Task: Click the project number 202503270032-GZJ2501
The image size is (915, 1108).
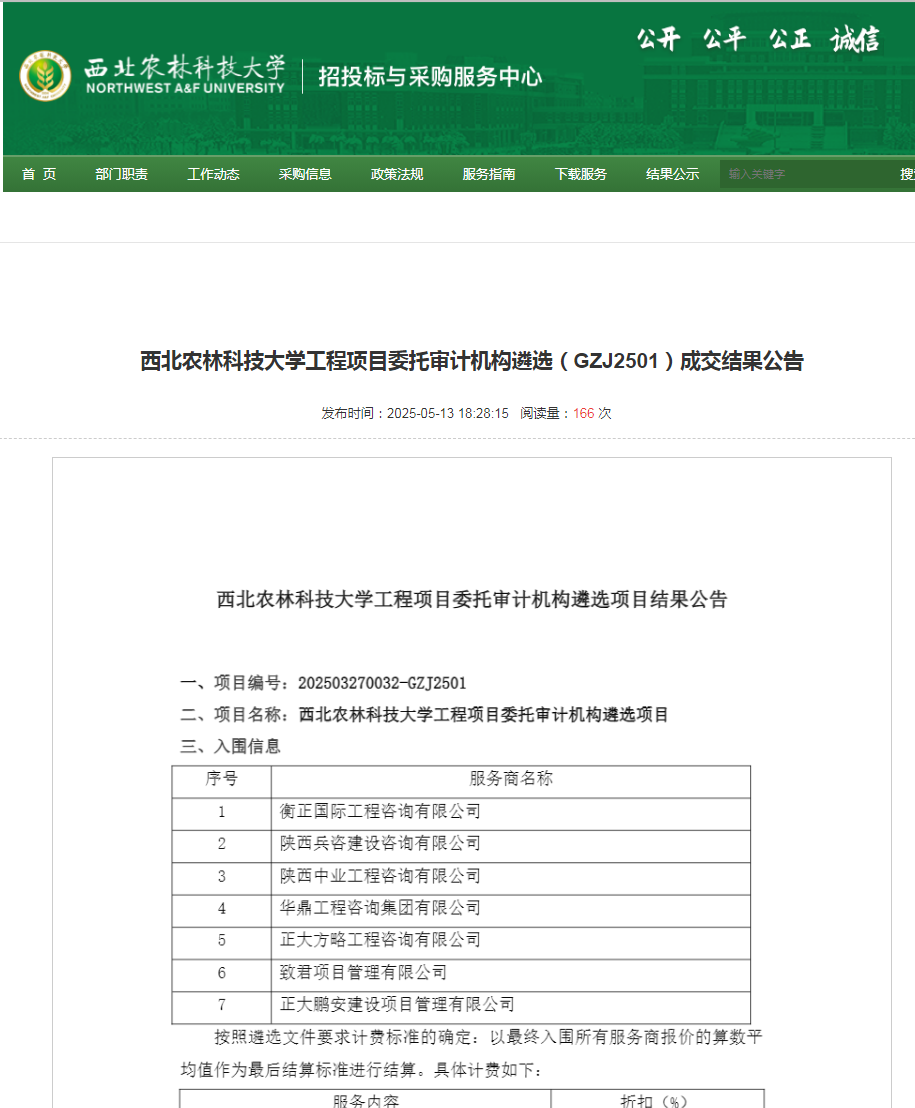Action: point(382,683)
